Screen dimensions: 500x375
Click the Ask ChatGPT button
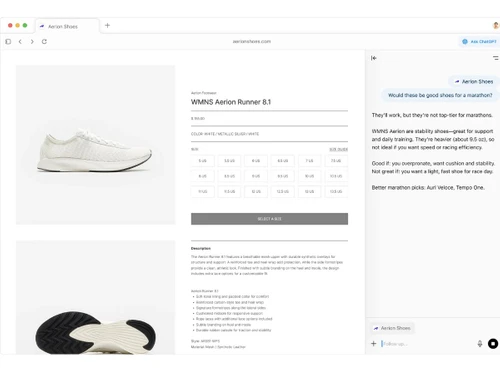click(479, 42)
